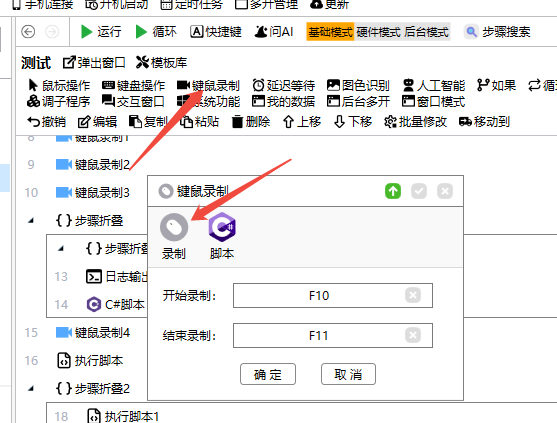The width and height of the screenshot is (557, 423).
Task: Open Scheduled tasks (定时任务) in top menu
Action: tap(191, 5)
